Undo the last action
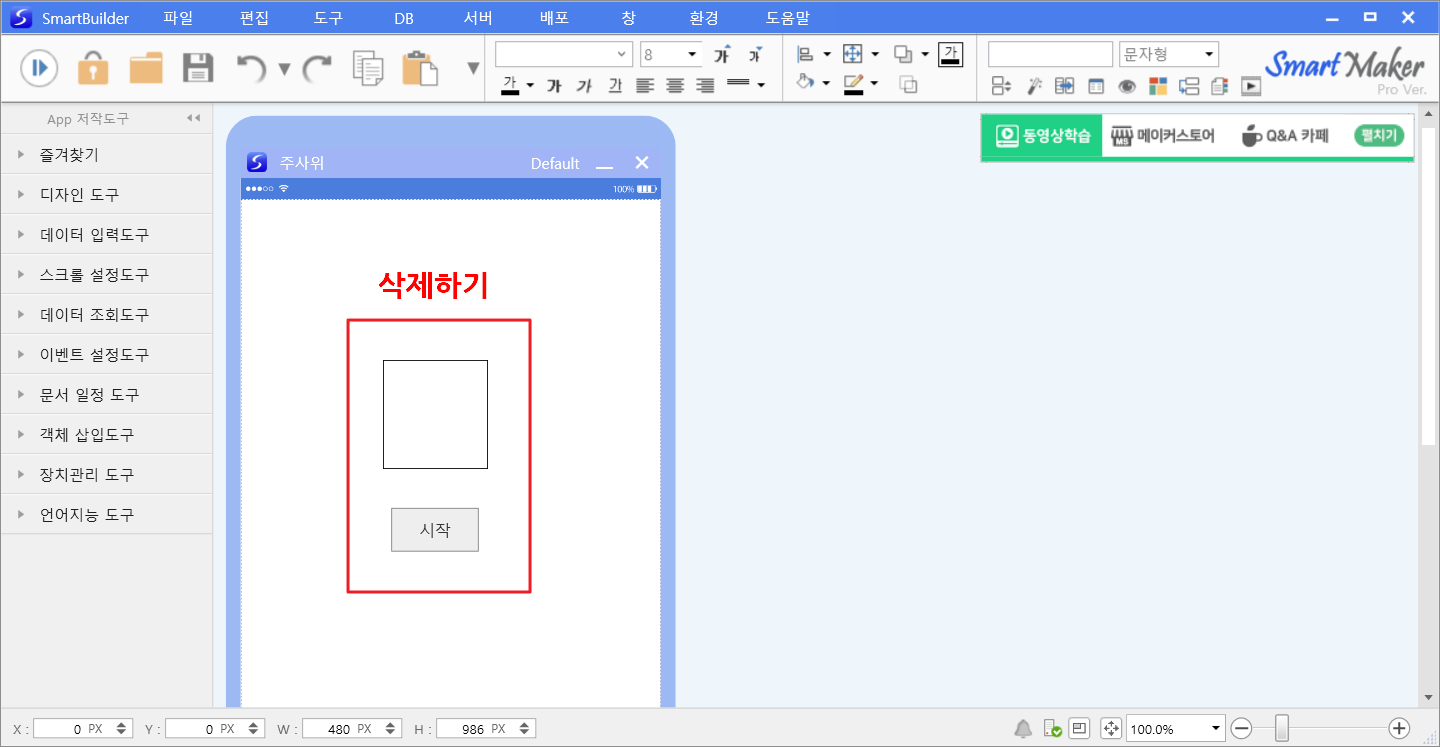The image size is (1440, 747). (x=251, y=68)
